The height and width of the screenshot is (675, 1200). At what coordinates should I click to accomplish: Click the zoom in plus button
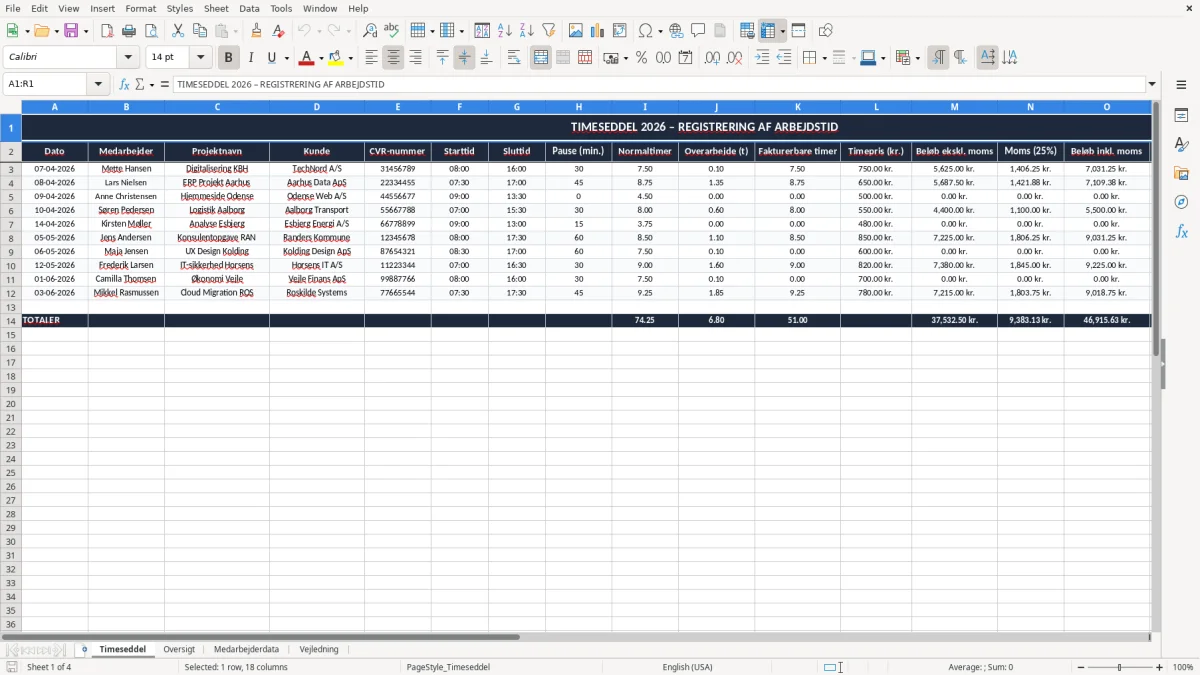tap(1160, 667)
